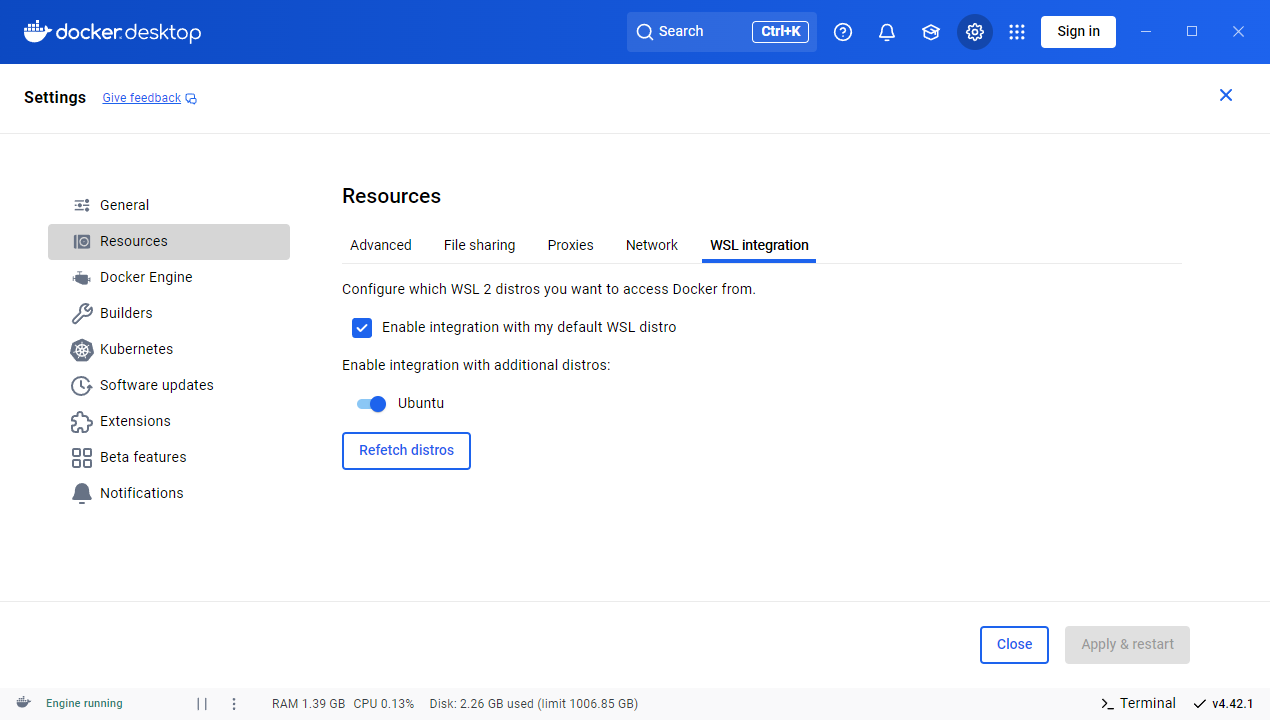
Task: Click the General settings sliders icon
Action: (82, 205)
